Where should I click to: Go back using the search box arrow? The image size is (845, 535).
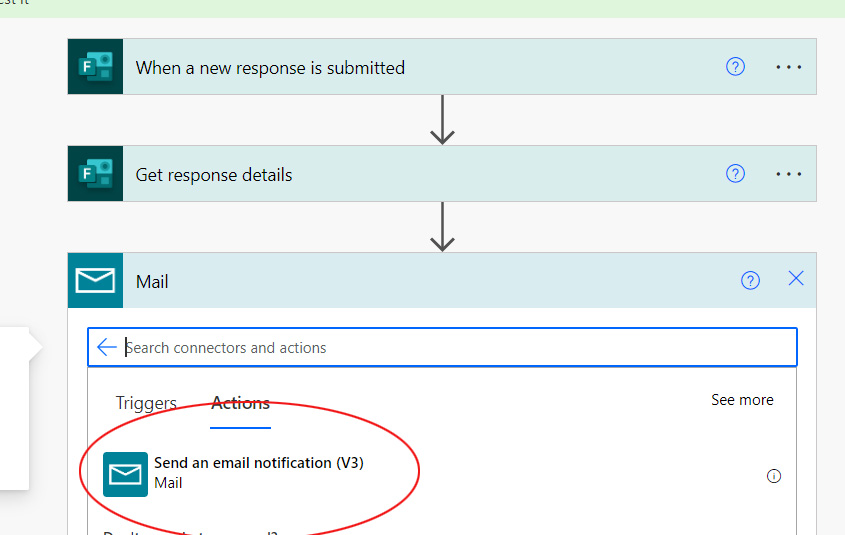[x=107, y=348]
